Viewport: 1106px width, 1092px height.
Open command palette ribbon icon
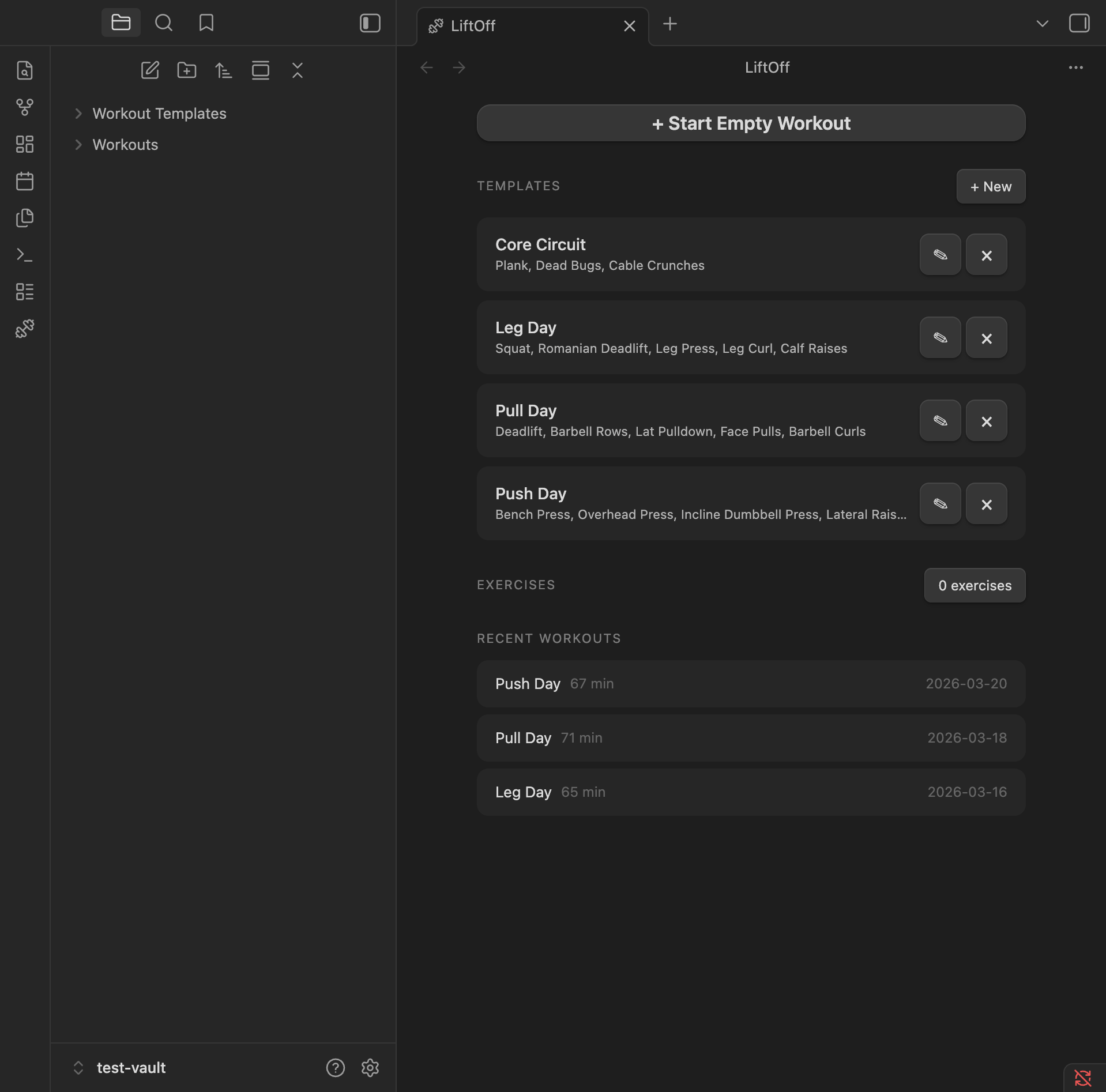click(x=25, y=255)
